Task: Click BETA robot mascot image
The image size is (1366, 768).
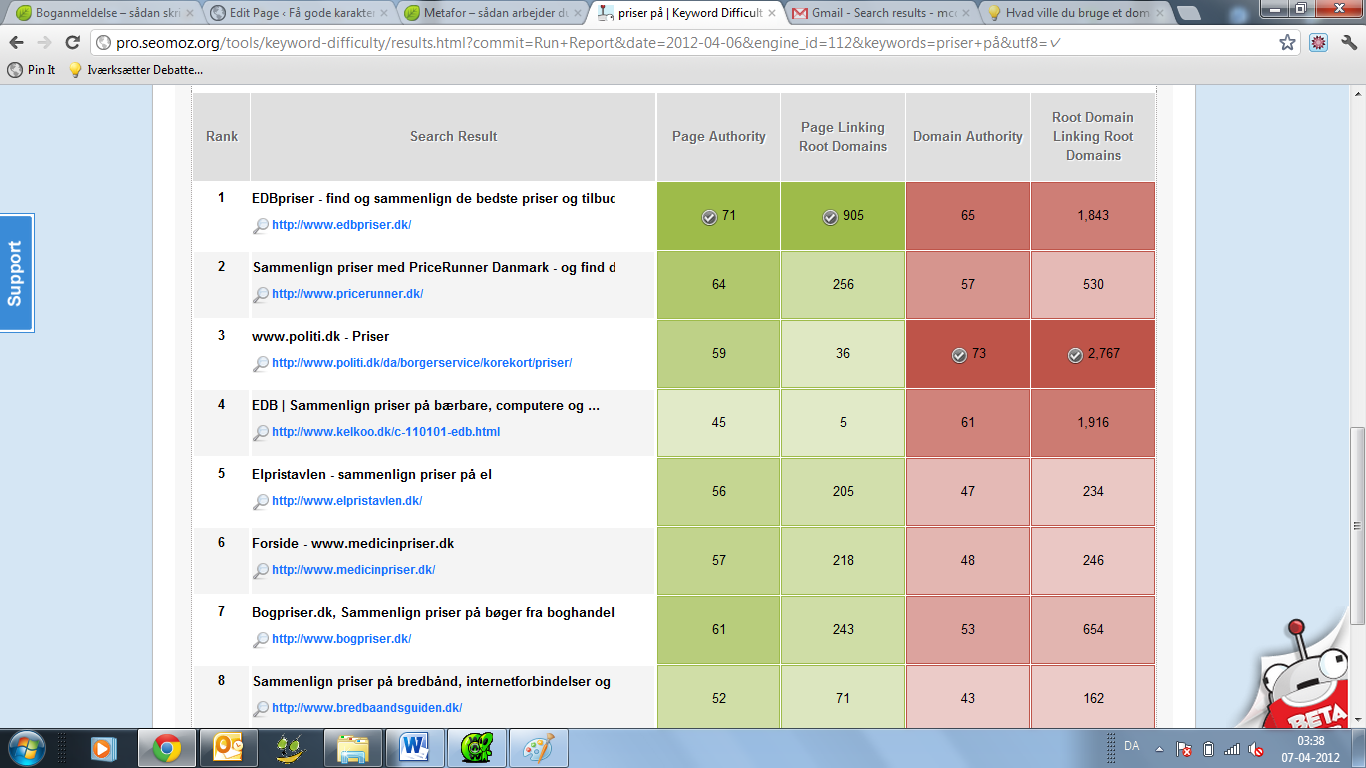Action: (1301, 676)
